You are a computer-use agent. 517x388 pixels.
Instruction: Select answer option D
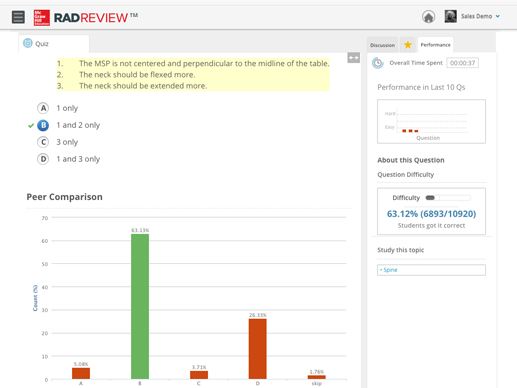point(43,159)
